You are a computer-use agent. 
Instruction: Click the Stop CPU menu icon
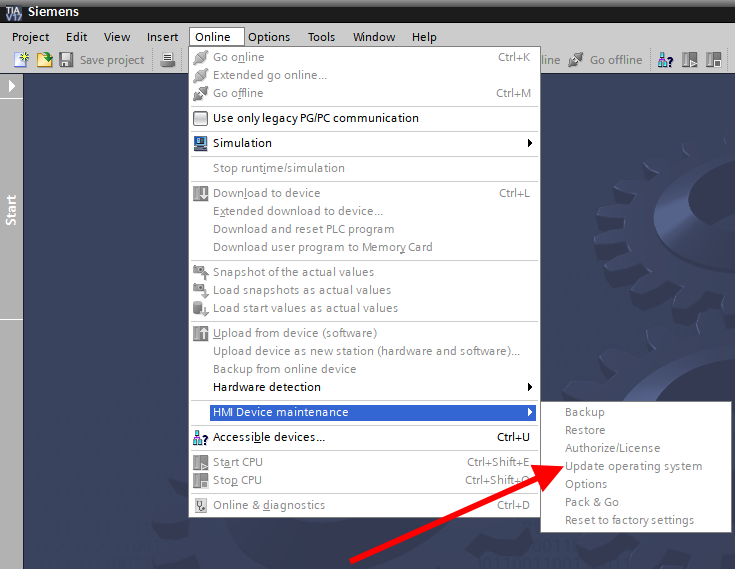click(x=201, y=480)
